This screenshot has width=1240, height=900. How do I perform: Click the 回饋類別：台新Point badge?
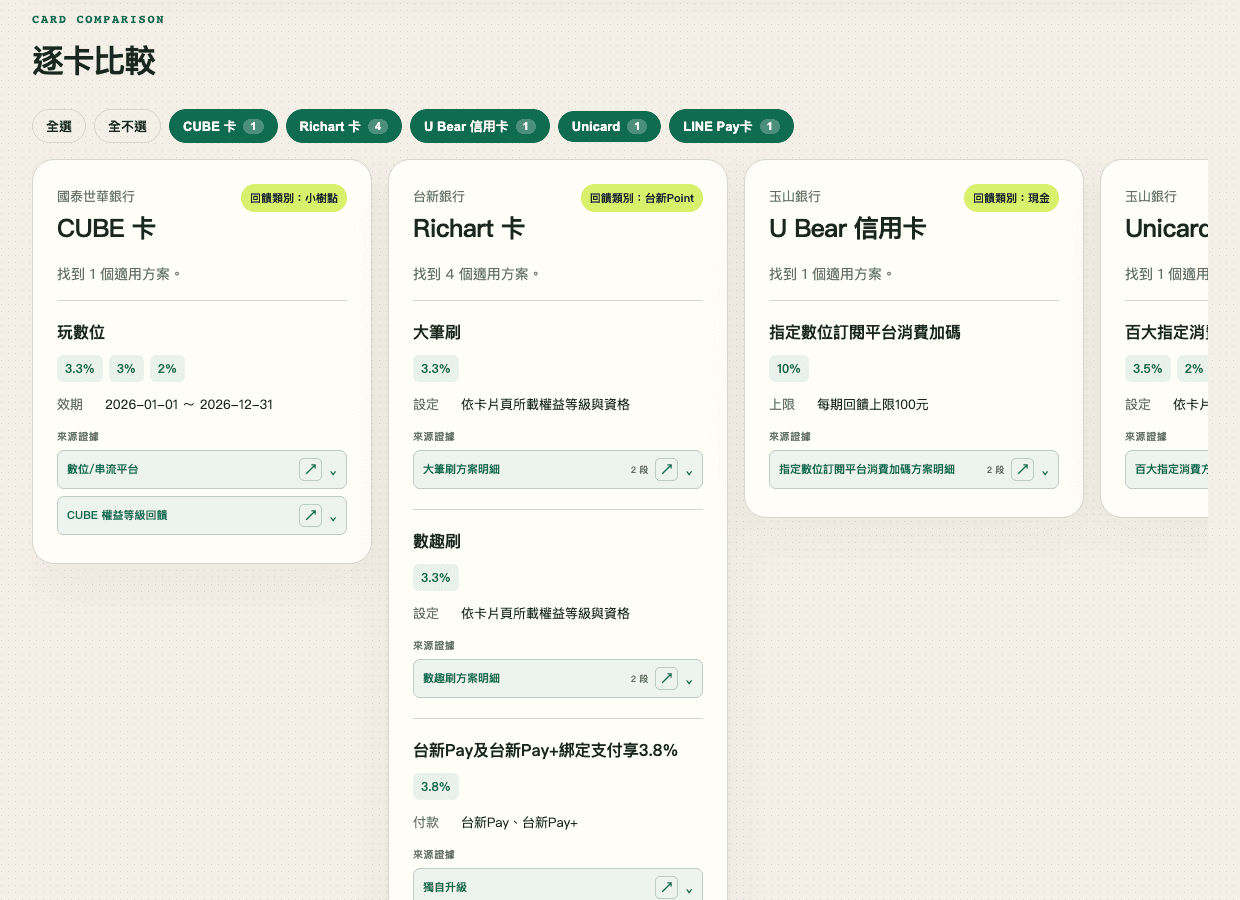[x=642, y=198]
